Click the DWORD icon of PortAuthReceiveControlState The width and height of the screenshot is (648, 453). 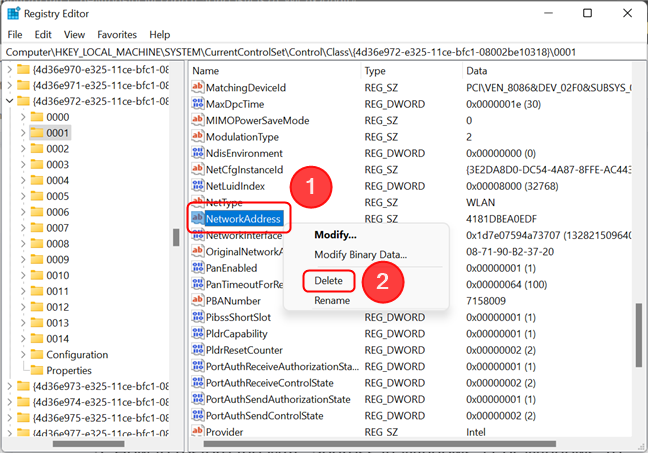[x=198, y=382]
